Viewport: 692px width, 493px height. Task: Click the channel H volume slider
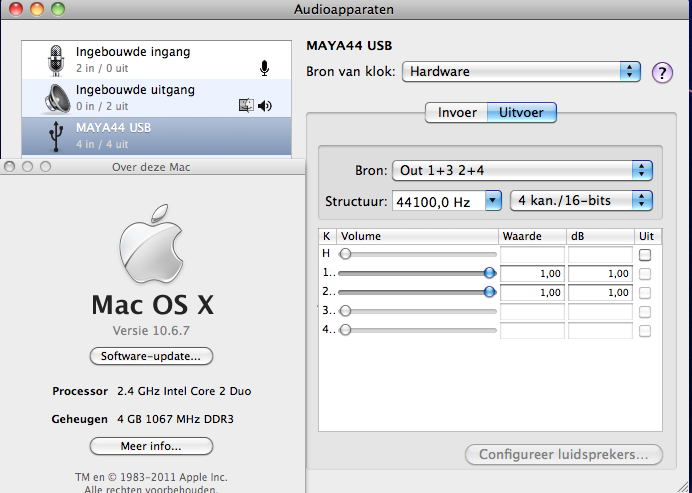click(x=417, y=254)
